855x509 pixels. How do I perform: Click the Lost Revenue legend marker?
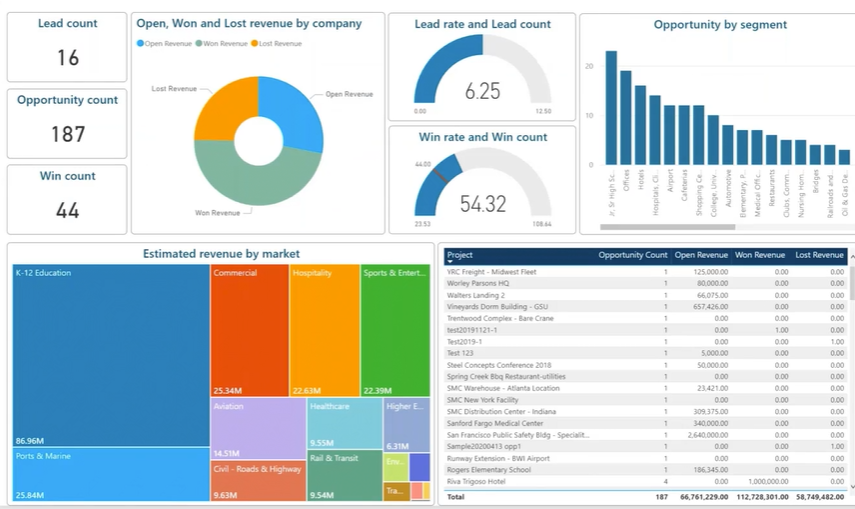254,44
